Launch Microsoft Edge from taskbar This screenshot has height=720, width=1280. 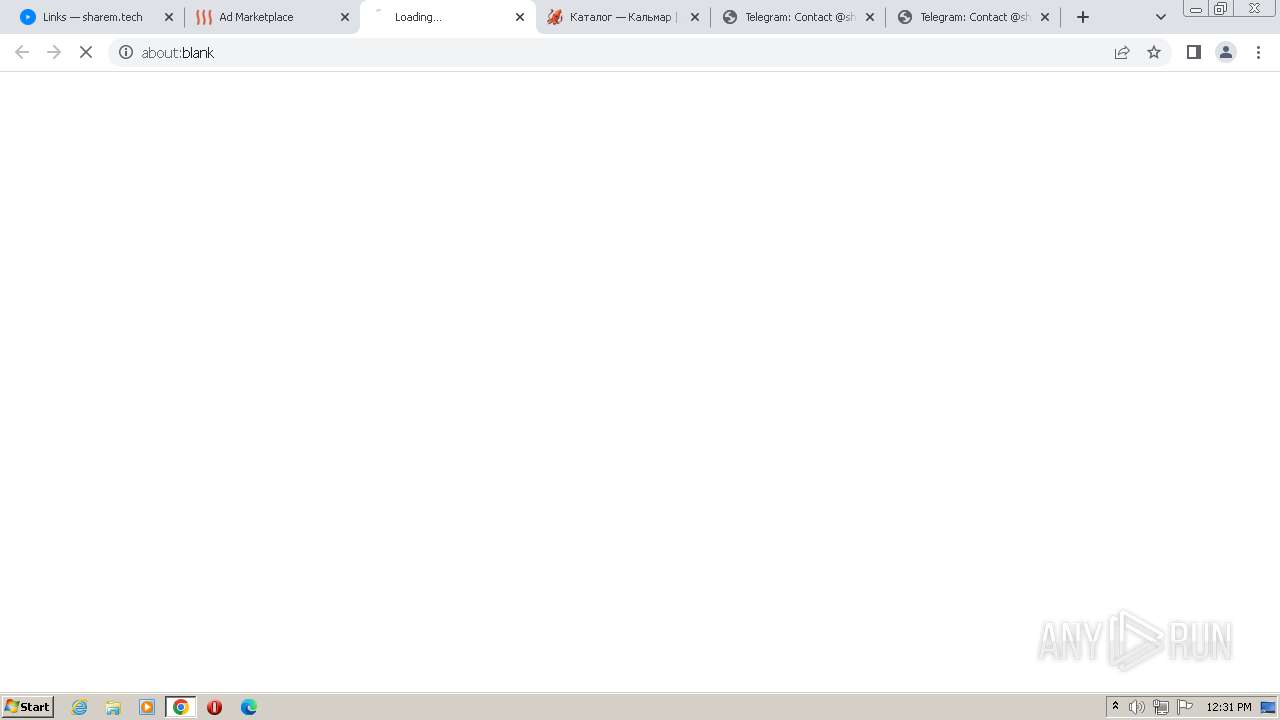click(x=248, y=707)
